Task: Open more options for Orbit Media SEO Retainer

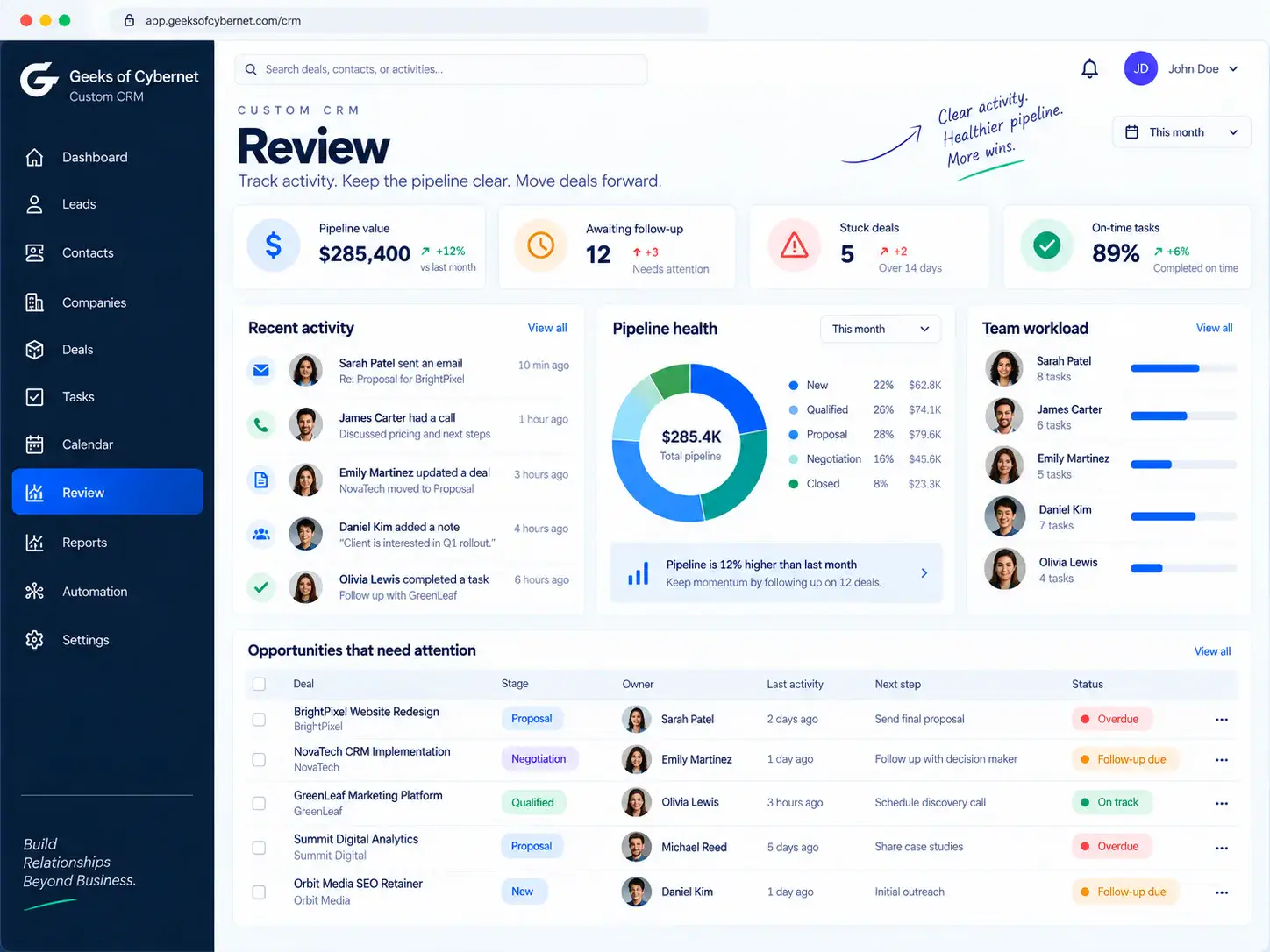Action: (x=1221, y=892)
